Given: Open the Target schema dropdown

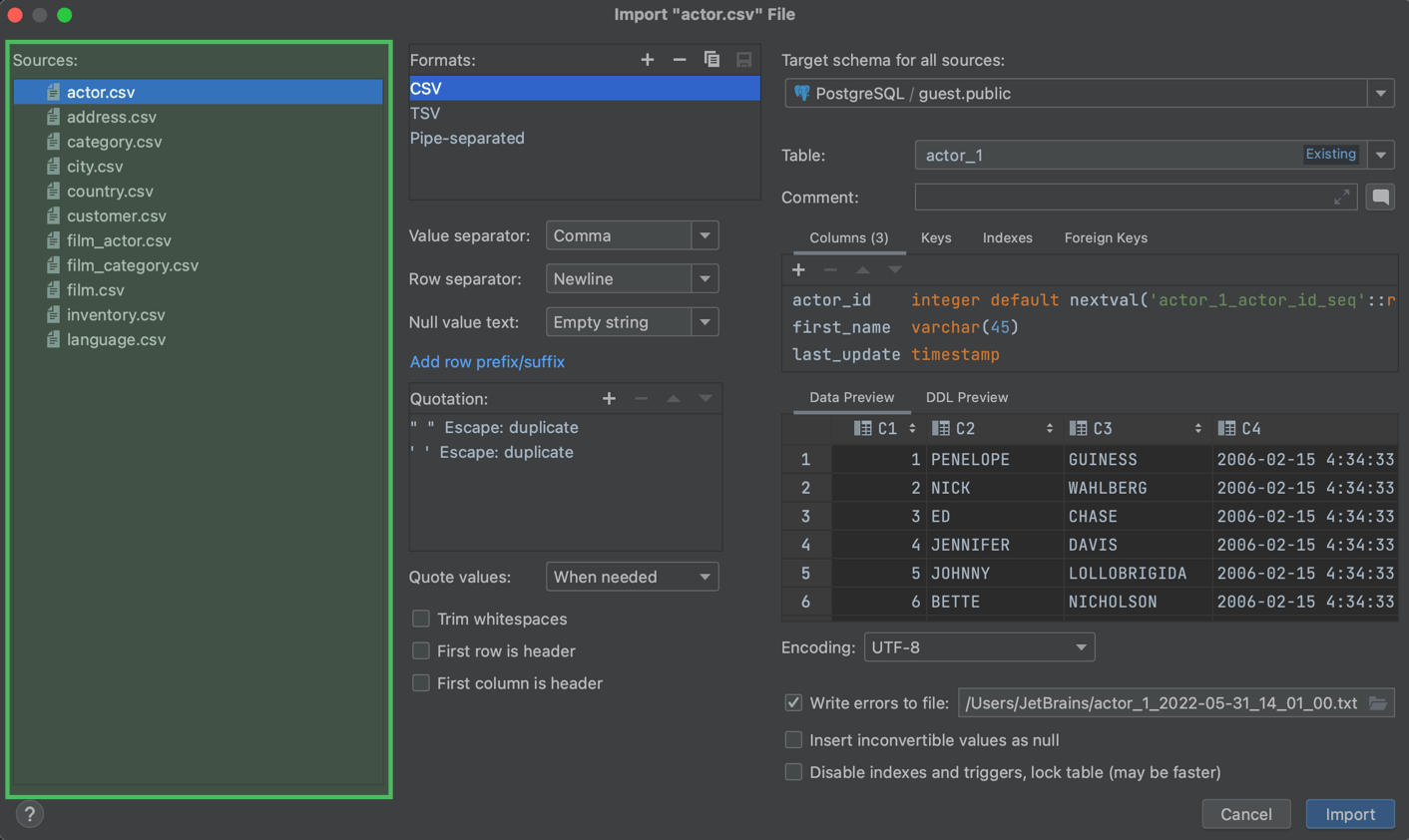Looking at the screenshot, I should 1380,93.
